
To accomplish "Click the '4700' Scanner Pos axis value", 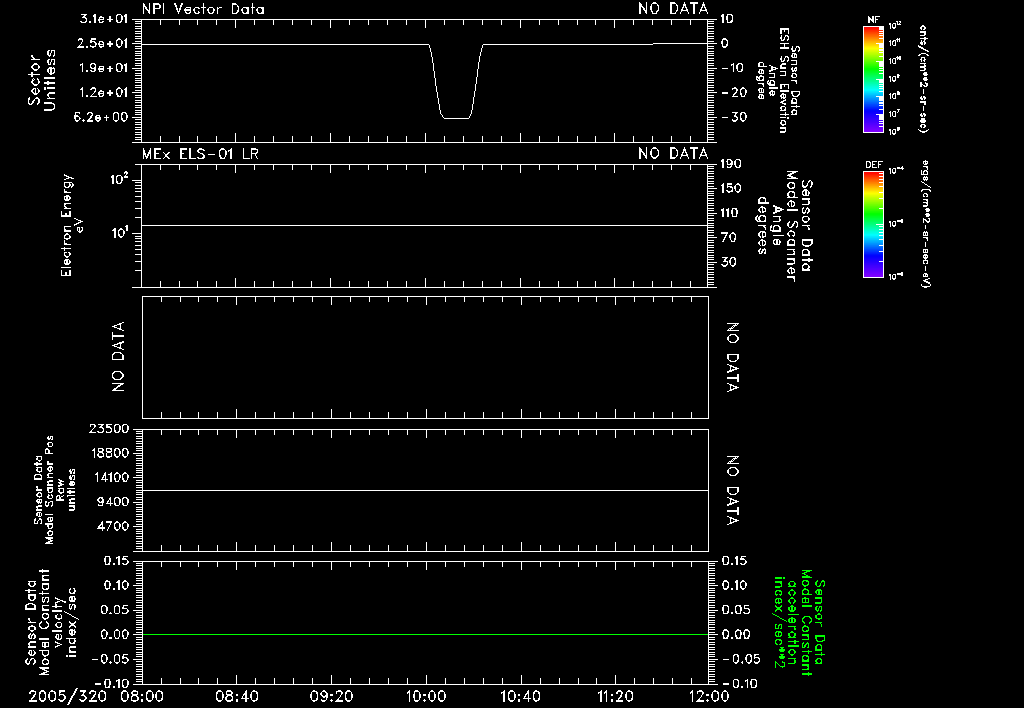I will 112,526.
